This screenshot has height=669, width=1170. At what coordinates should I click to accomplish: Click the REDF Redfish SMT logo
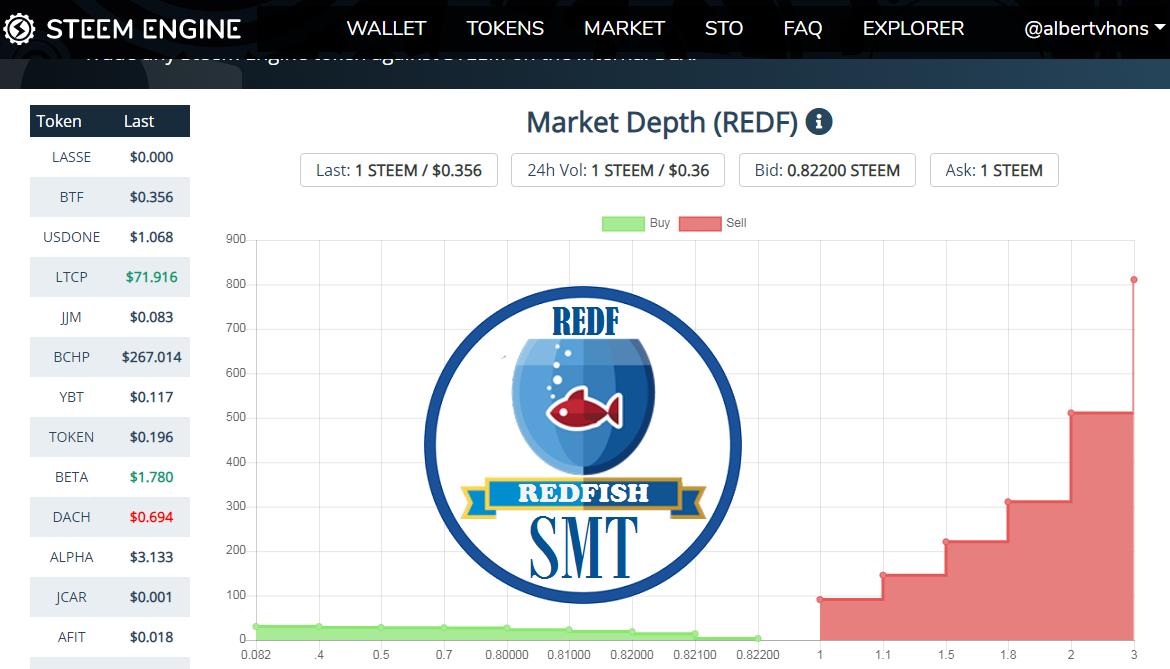[583, 445]
